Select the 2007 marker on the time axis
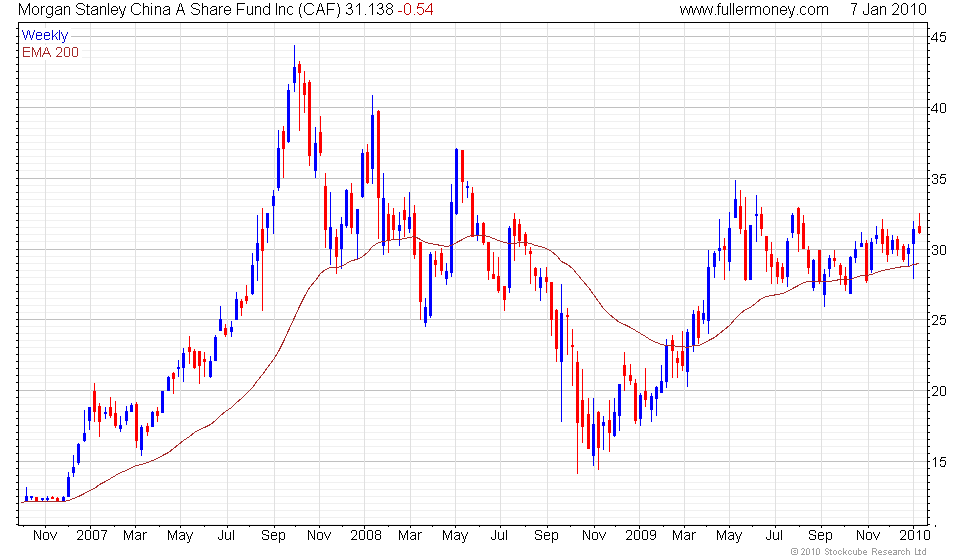Viewport: 980px width, 560px height. (91, 535)
